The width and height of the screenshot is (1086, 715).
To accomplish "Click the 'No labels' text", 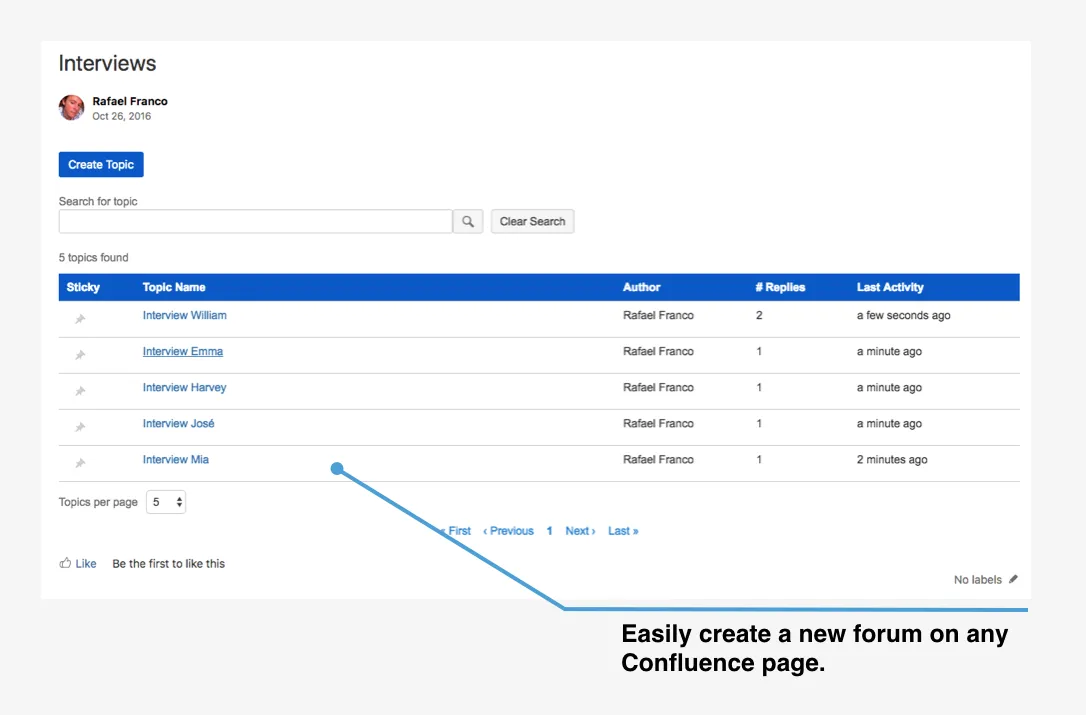I will point(978,580).
